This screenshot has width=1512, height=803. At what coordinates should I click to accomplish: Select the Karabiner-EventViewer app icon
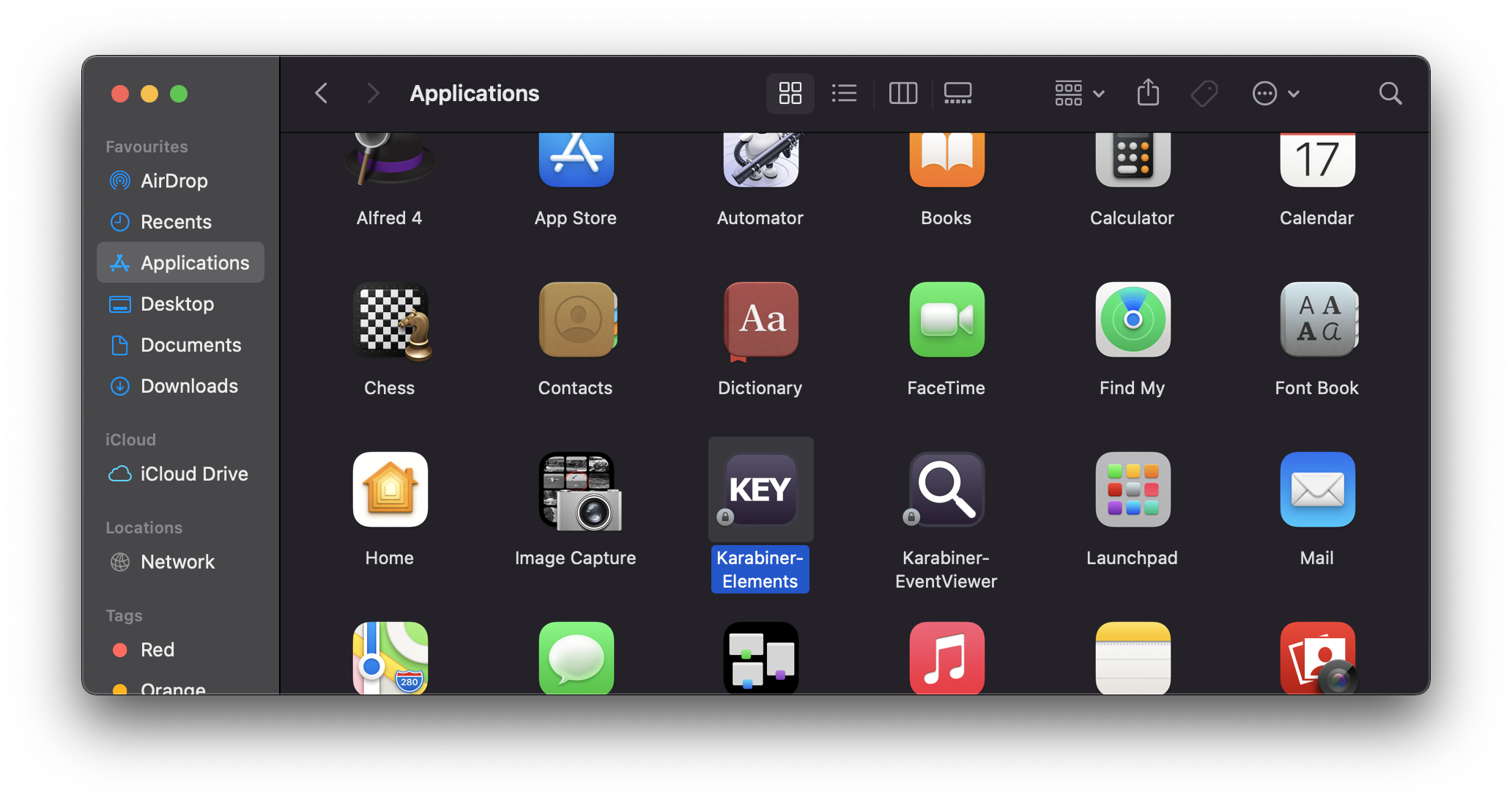click(x=946, y=489)
